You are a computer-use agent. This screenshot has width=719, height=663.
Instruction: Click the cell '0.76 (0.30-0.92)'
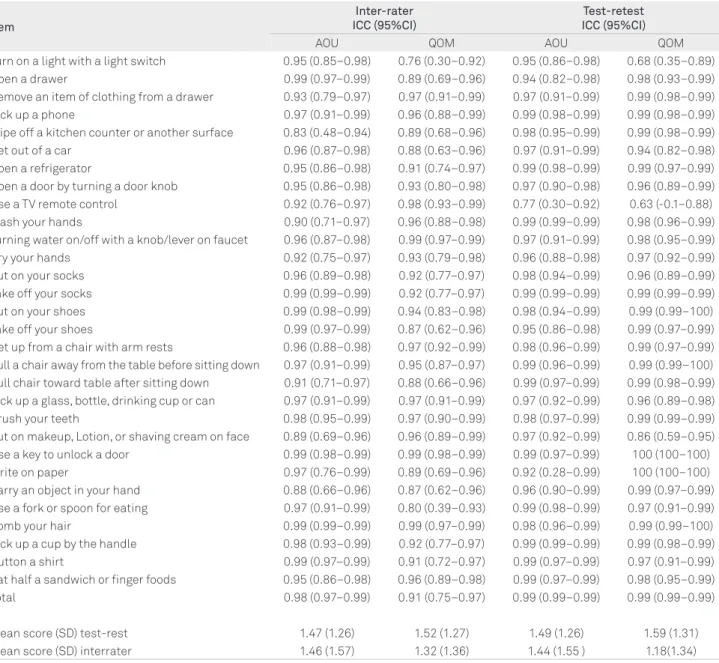442,61
